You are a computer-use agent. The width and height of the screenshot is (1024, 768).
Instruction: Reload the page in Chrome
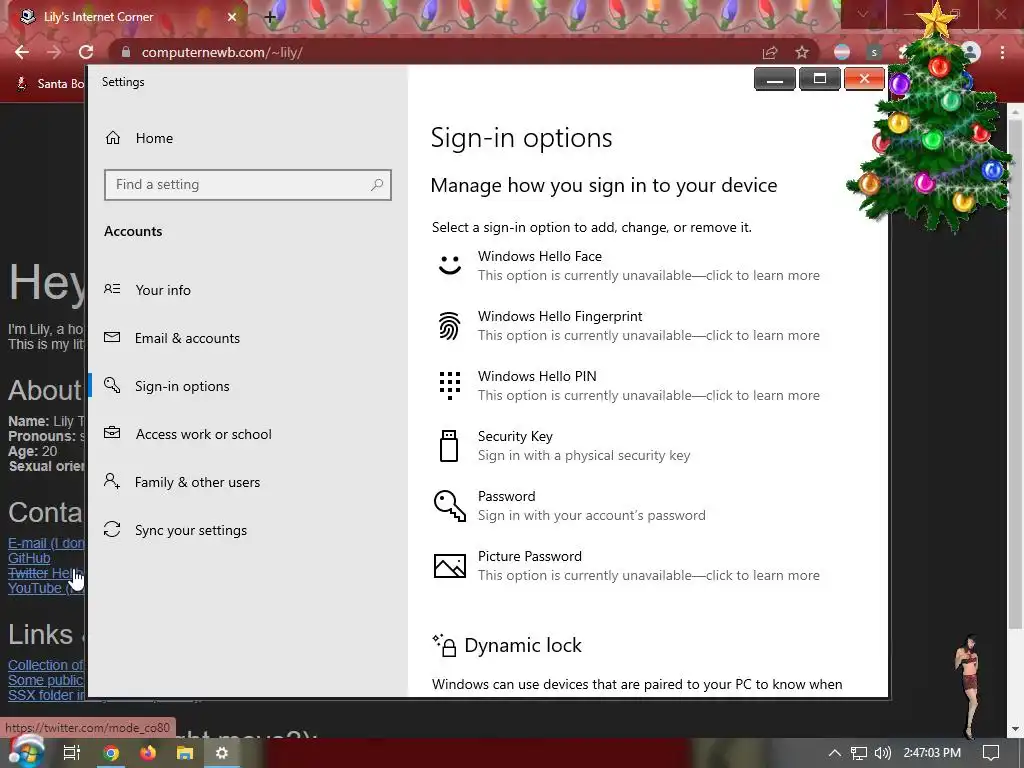[86, 52]
